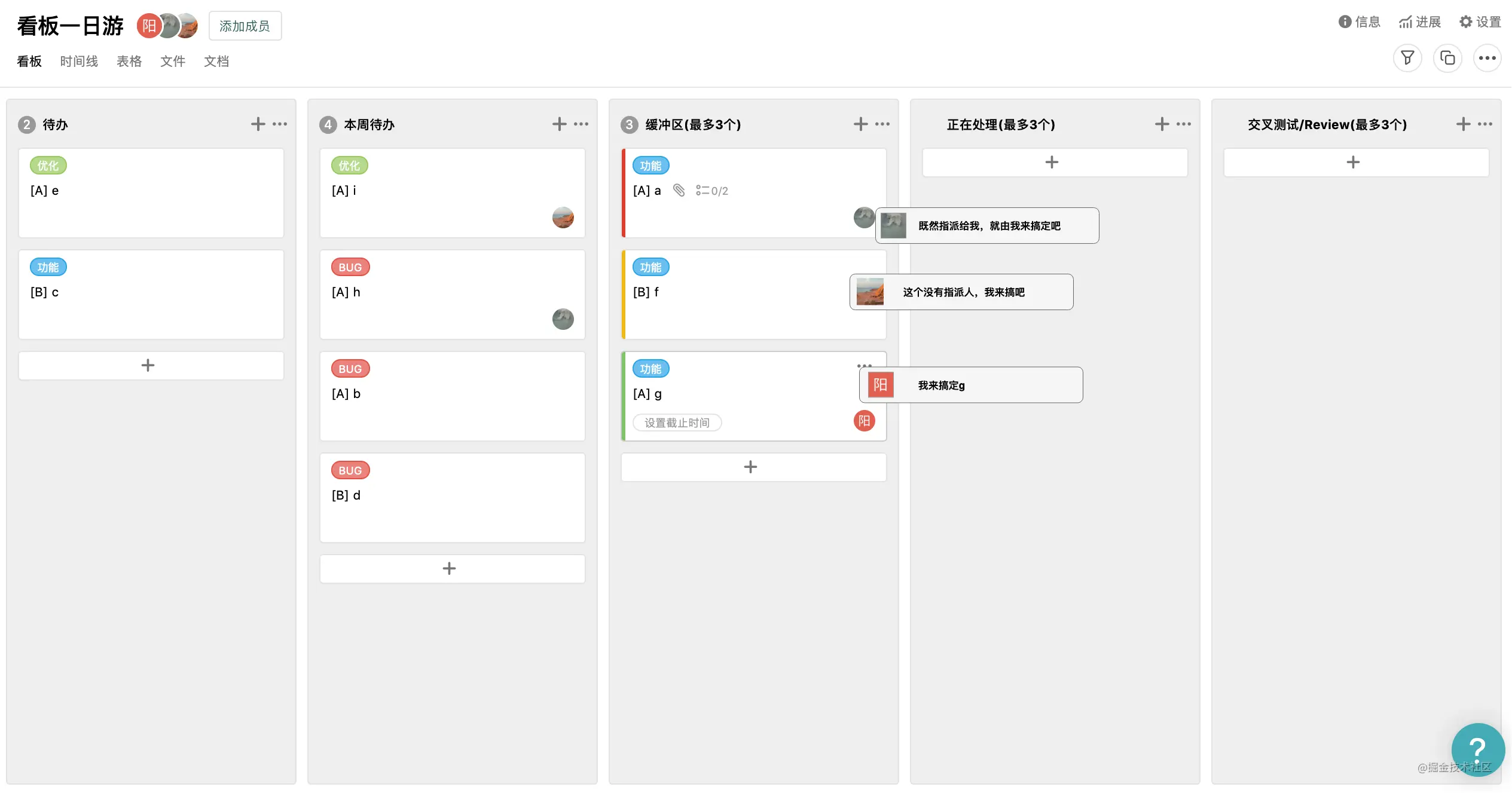
Task: Click 设置截止时间 on card [A] g
Action: (x=677, y=422)
